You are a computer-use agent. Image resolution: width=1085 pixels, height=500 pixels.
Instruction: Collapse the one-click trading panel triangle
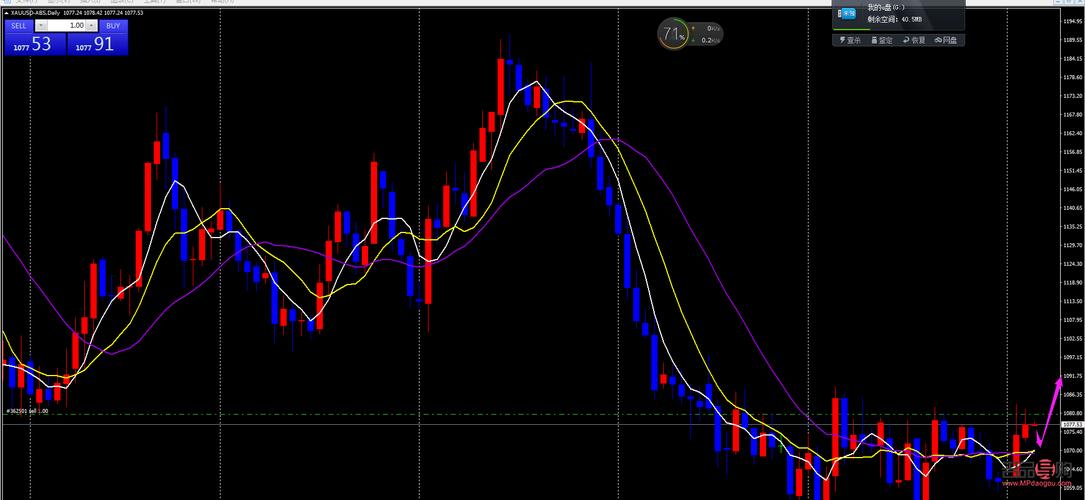[x=6, y=13]
